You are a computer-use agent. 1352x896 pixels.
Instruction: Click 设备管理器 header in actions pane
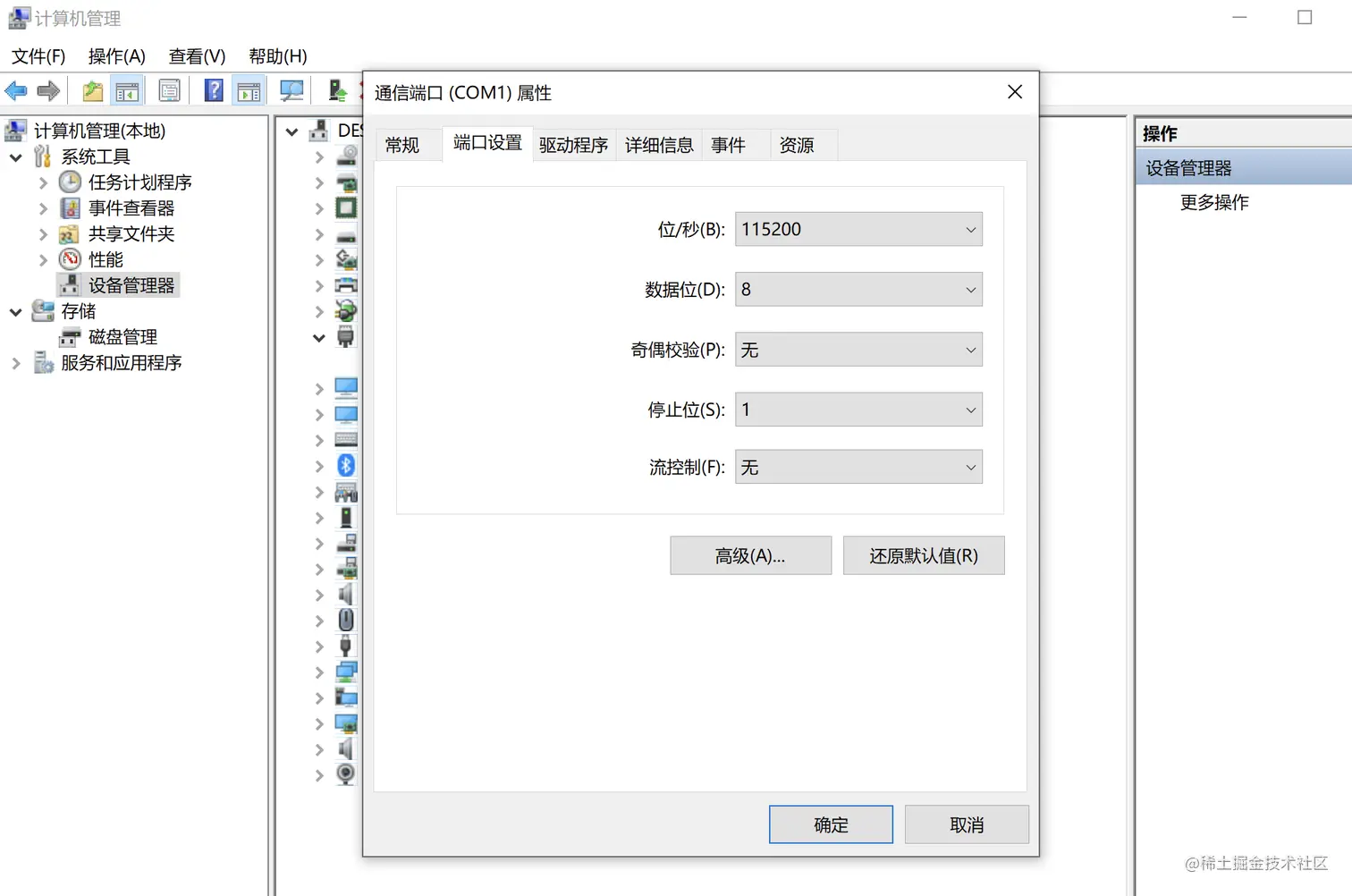pos(1244,167)
